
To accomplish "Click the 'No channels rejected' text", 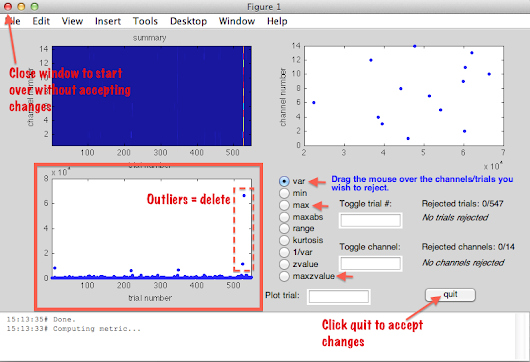I will (x=463, y=263).
